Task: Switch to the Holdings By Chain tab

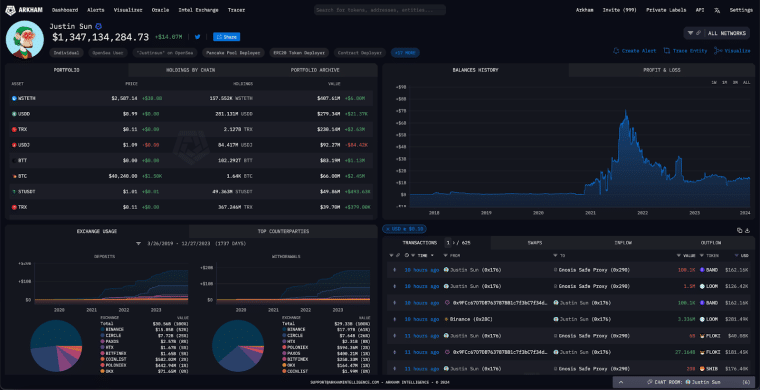Action: click(x=190, y=70)
